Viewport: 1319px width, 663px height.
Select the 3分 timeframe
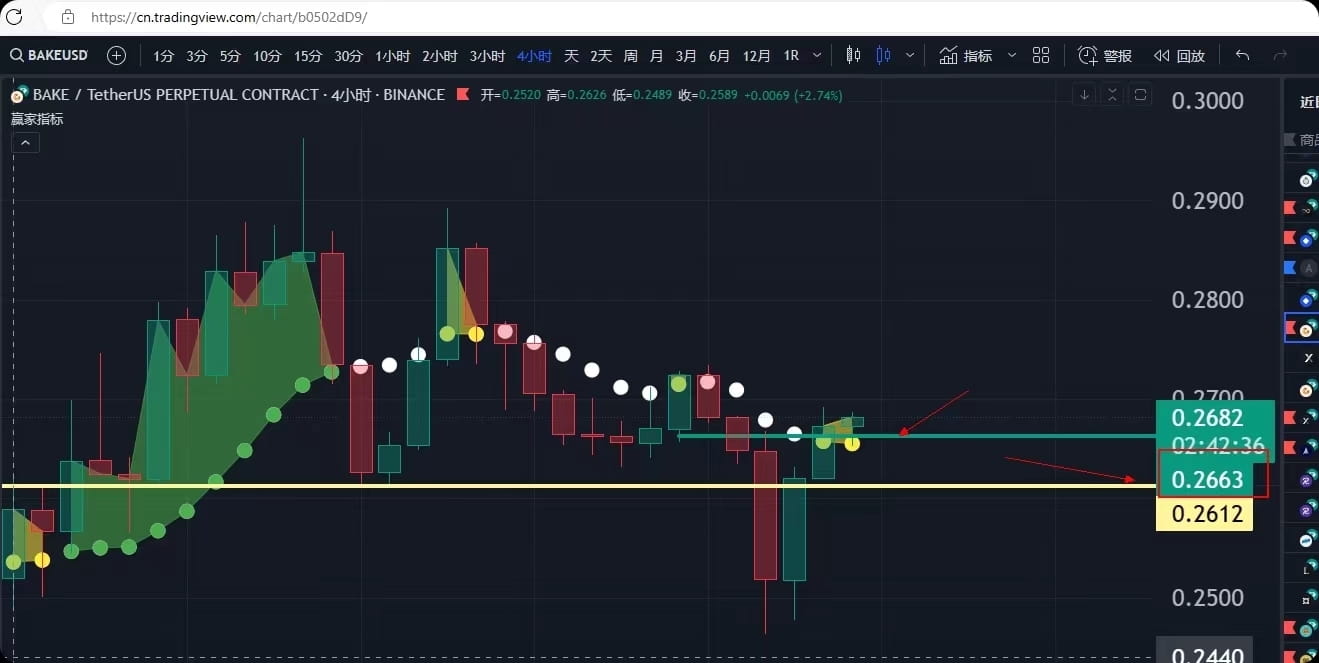196,56
